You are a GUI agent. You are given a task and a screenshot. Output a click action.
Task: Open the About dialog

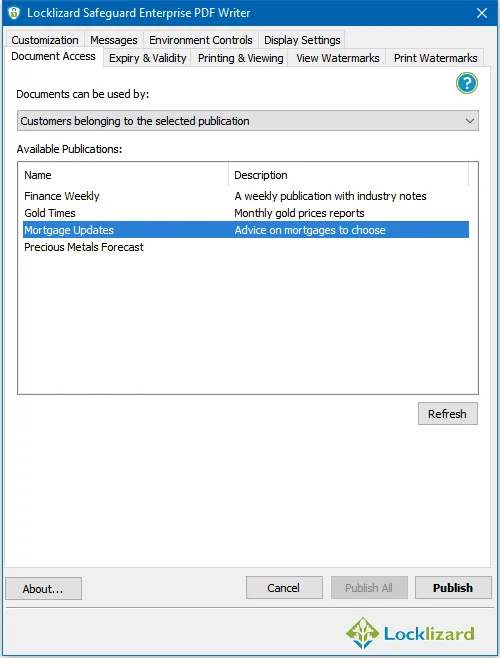click(43, 588)
